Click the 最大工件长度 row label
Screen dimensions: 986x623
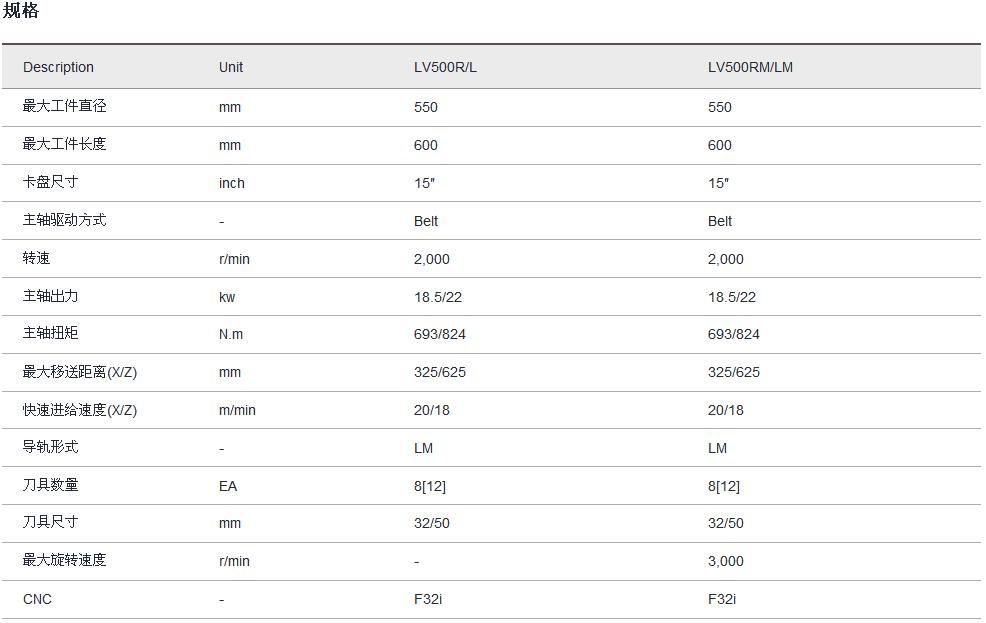click(x=64, y=144)
